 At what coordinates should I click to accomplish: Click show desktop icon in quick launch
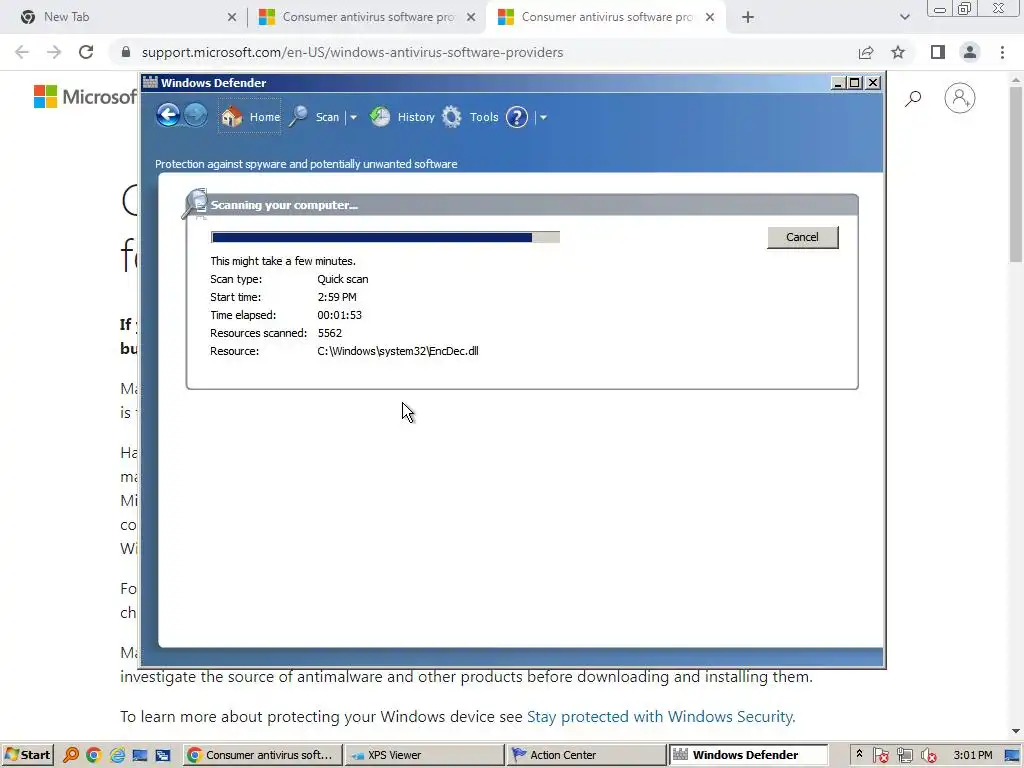point(140,755)
